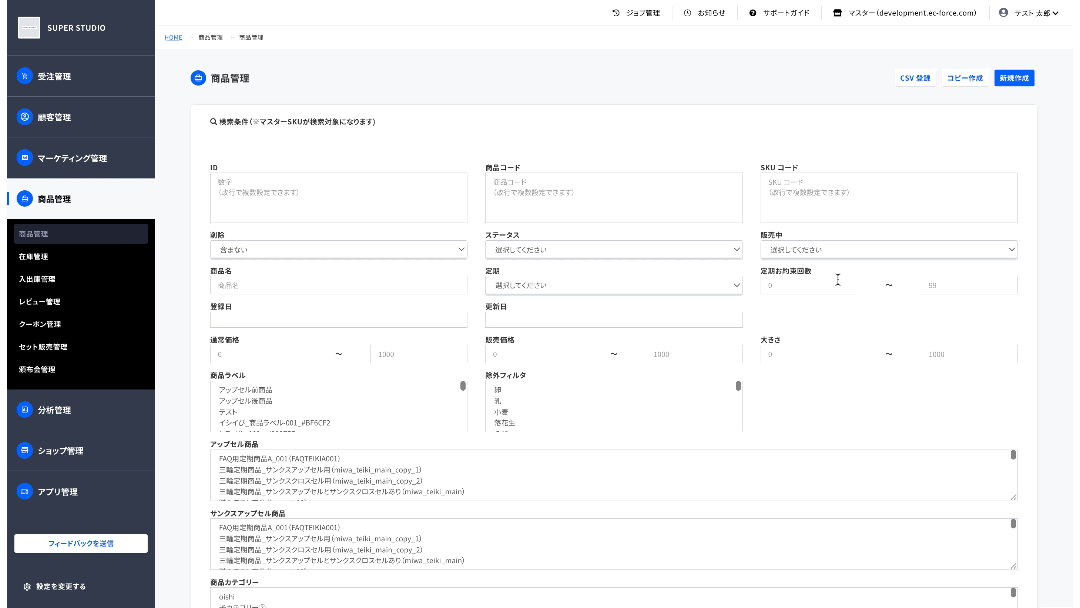
Task: Click the 登録日 date field
Action: coord(339,319)
